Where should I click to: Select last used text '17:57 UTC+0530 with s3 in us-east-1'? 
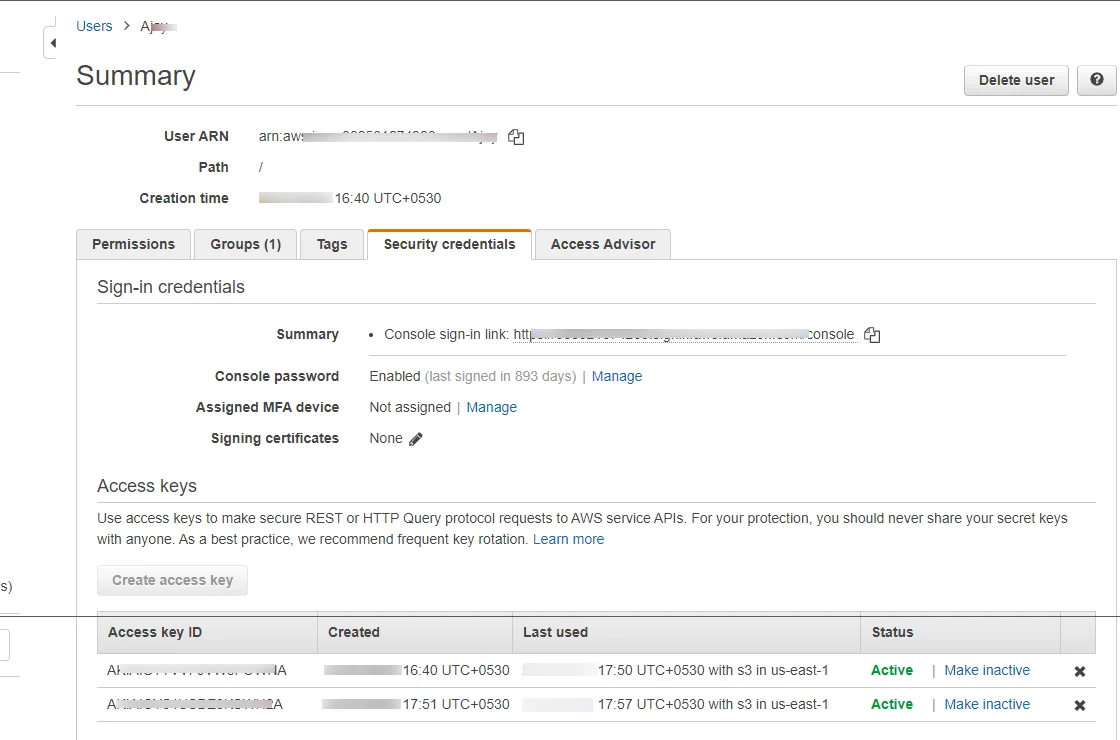[713, 704]
